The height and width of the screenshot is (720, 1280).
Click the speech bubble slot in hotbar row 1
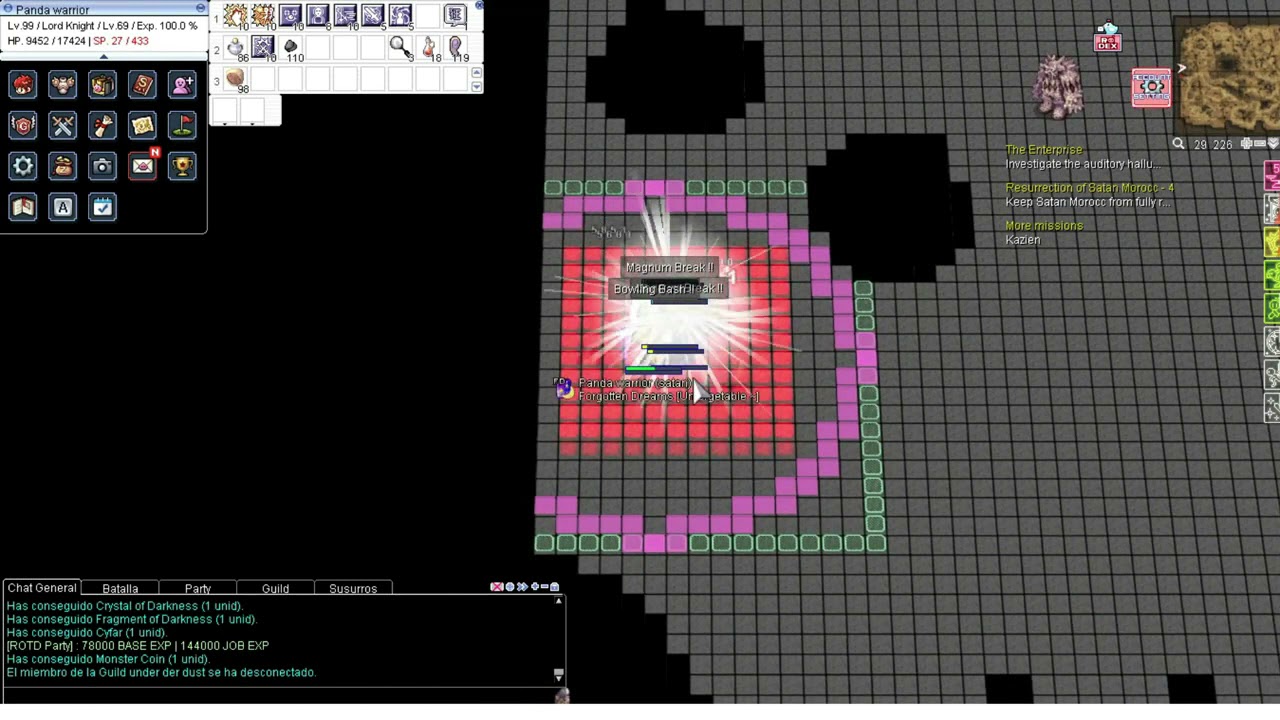(455, 16)
